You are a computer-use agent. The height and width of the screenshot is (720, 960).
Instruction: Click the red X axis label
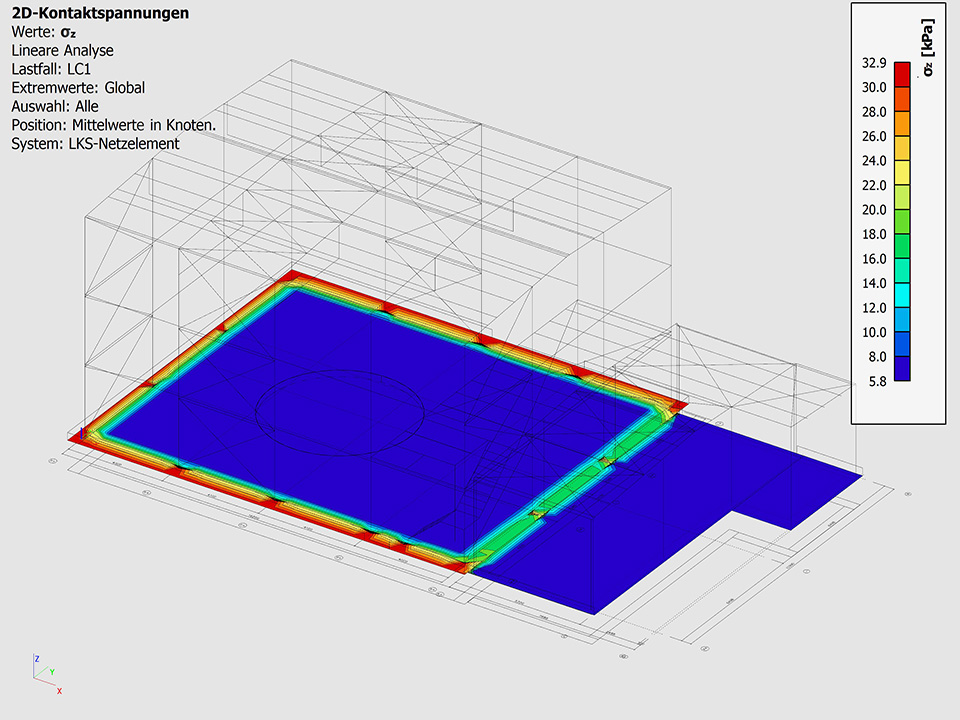(59, 690)
